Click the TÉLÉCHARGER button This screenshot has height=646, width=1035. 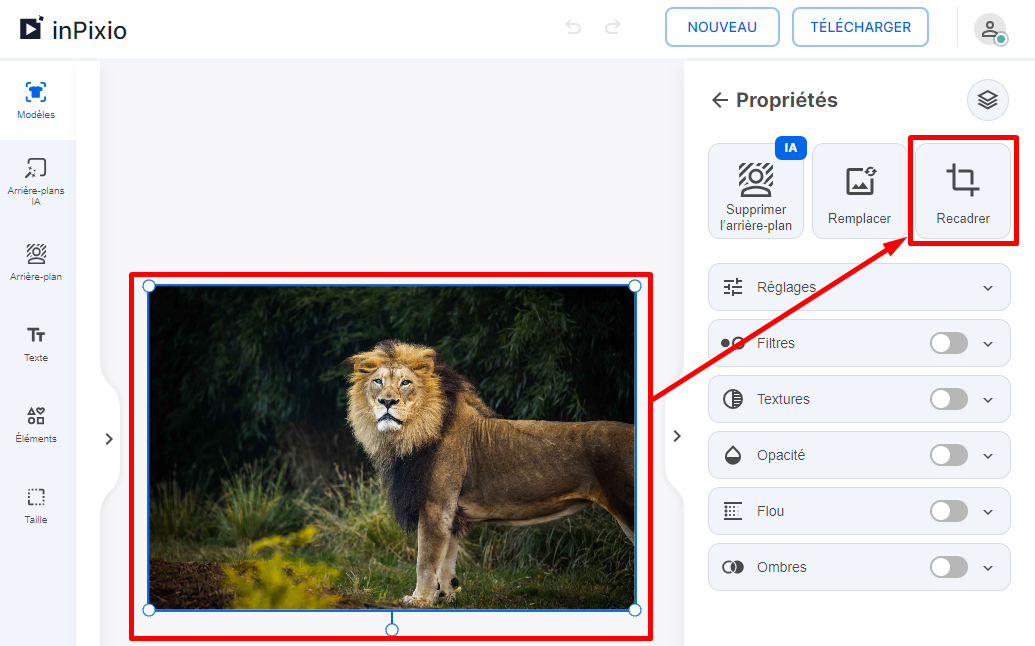[x=860, y=27]
